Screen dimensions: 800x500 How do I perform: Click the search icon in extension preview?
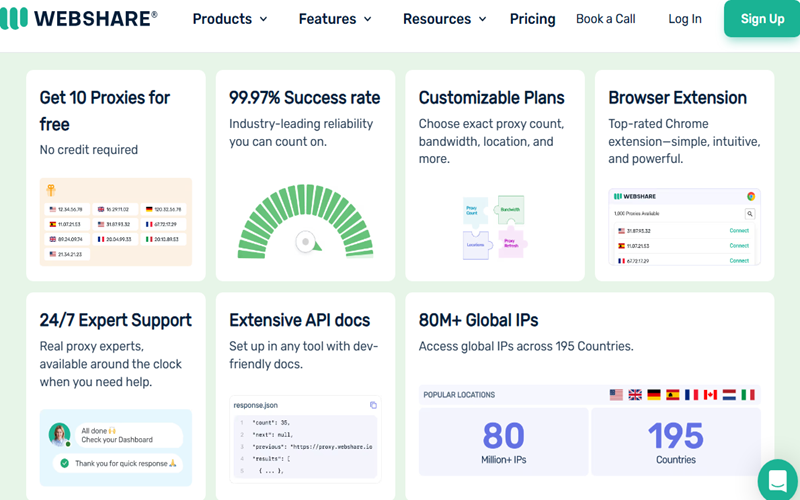click(749, 214)
